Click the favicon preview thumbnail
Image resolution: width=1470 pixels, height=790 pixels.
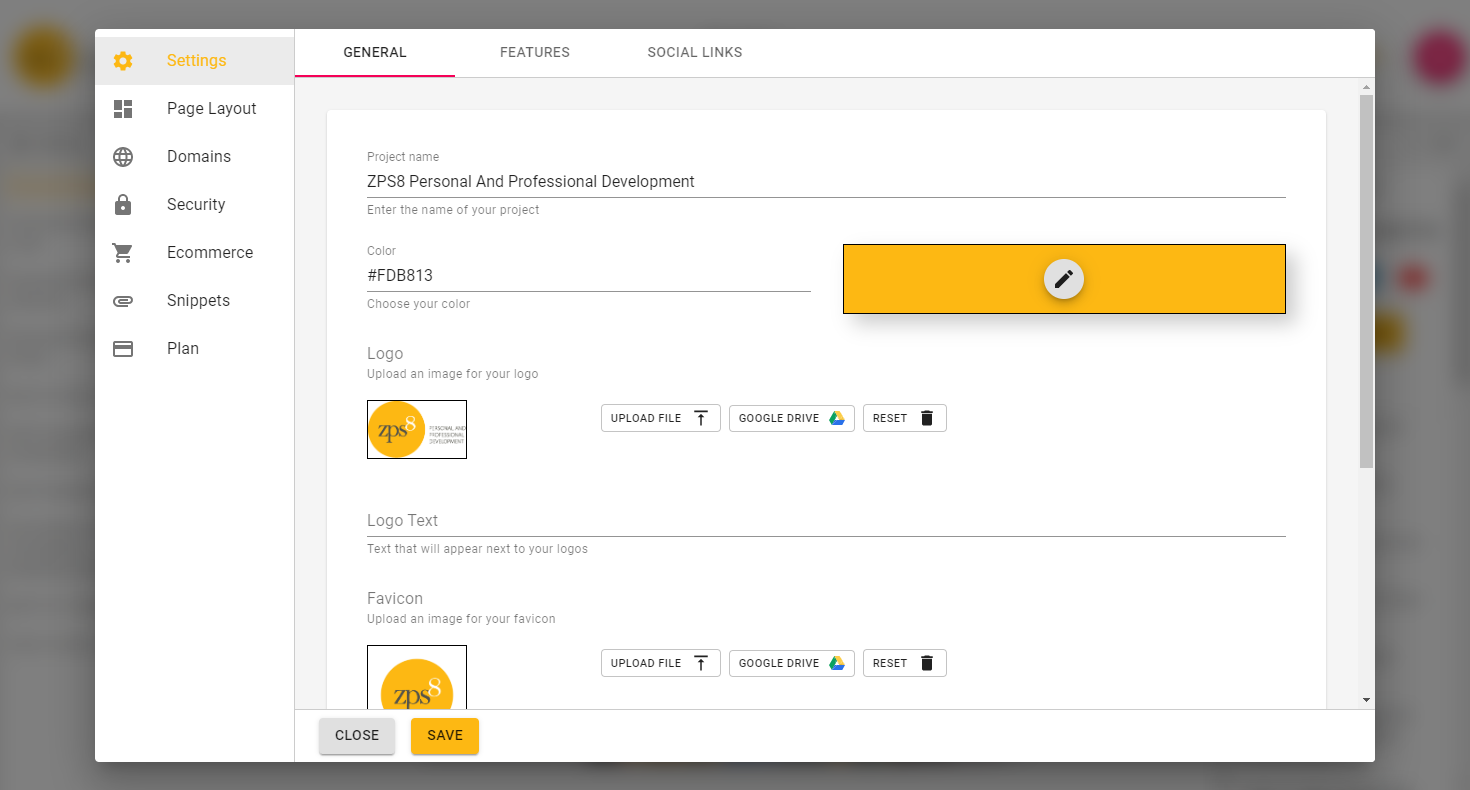click(417, 677)
